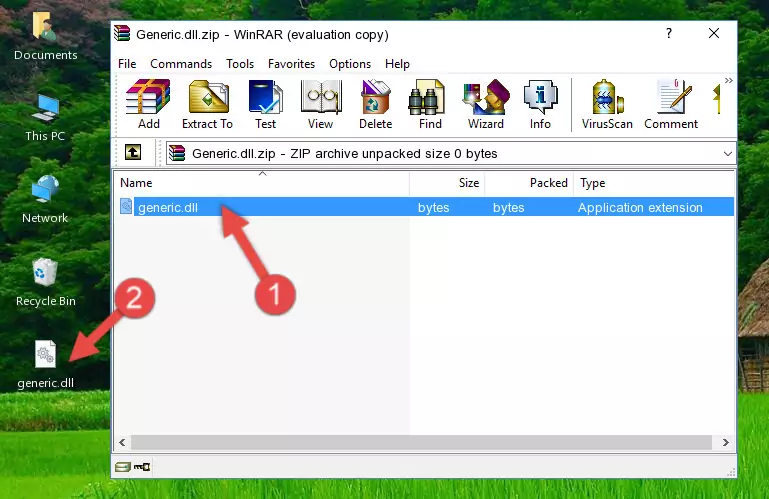Click the Delete toolbar icon
This screenshot has height=499, width=769.
(x=376, y=105)
